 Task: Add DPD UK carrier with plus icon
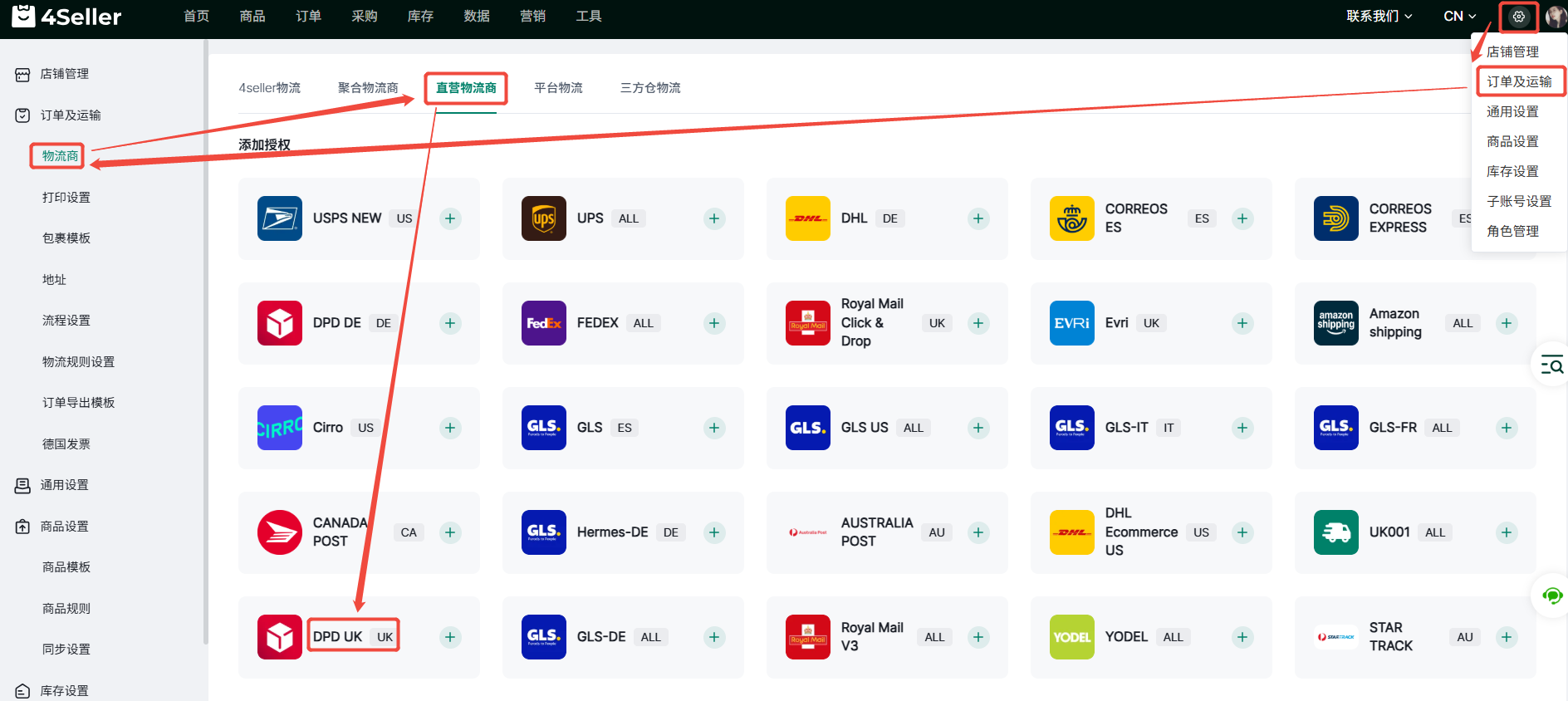click(x=450, y=637)
